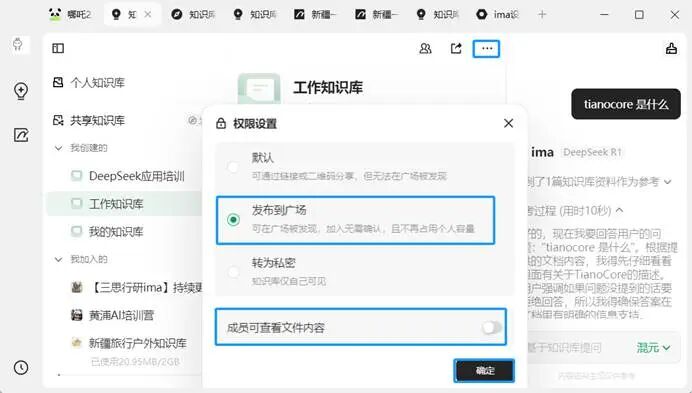Open the notes edit icon in left rail
Screen dimensions: 692x393
point(21,135)
